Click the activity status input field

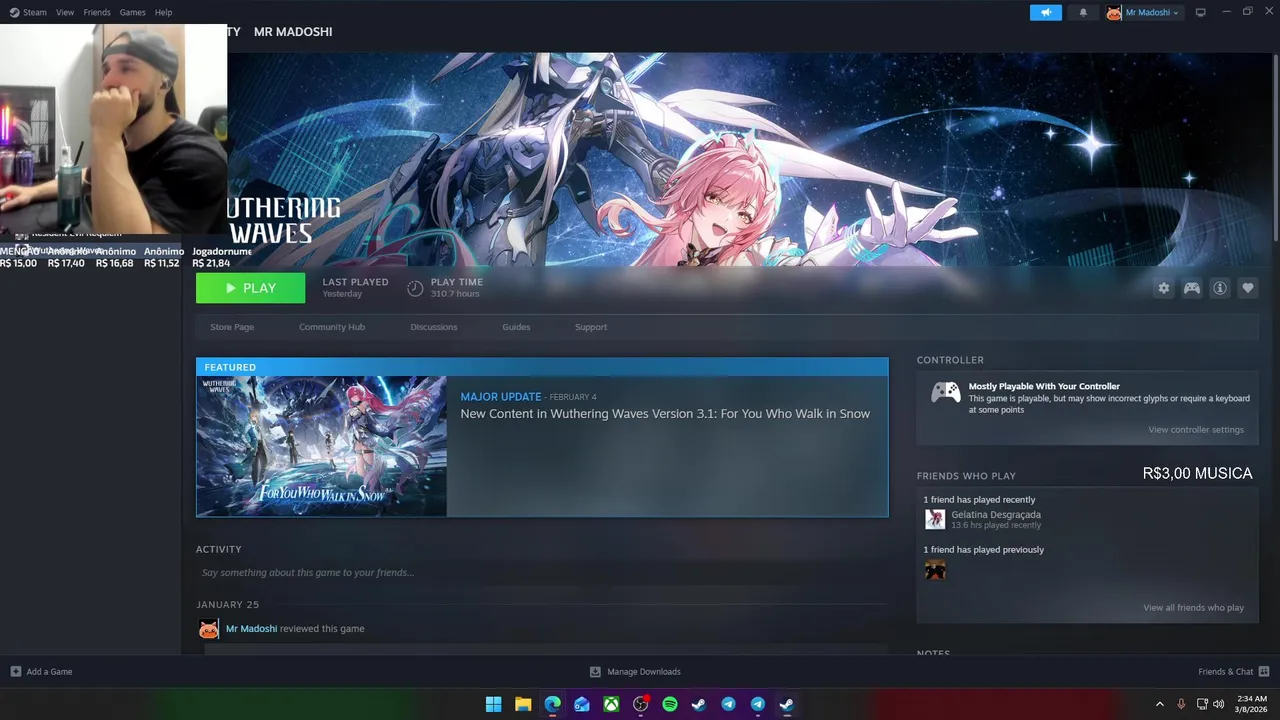(542, 573)
